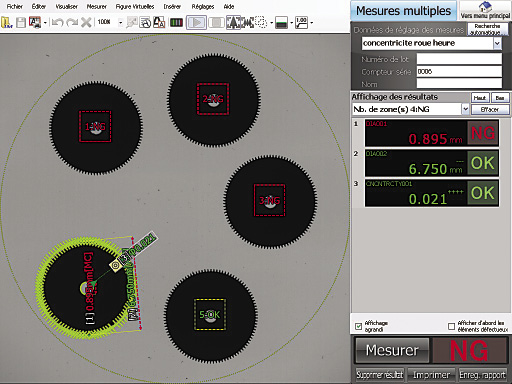Click the redo arrow icon
Viewport: 512px width, 384px height.
[x=72, y=23]
